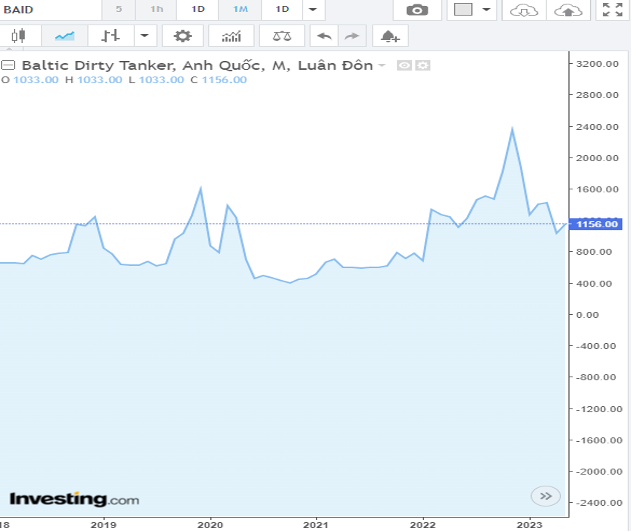Click the 2400.00 price axis label

tap(597, 127)
